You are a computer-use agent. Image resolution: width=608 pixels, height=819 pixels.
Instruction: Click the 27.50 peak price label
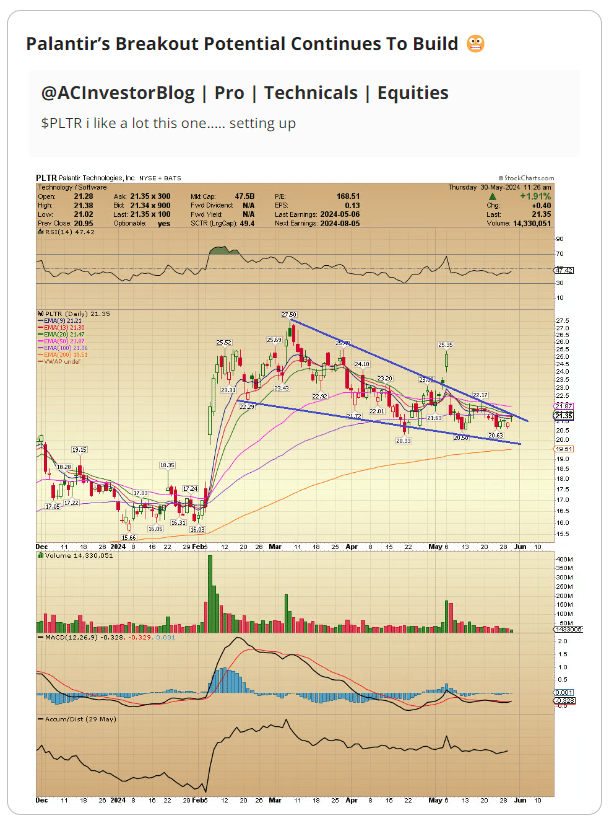click(x=289, y=314)
